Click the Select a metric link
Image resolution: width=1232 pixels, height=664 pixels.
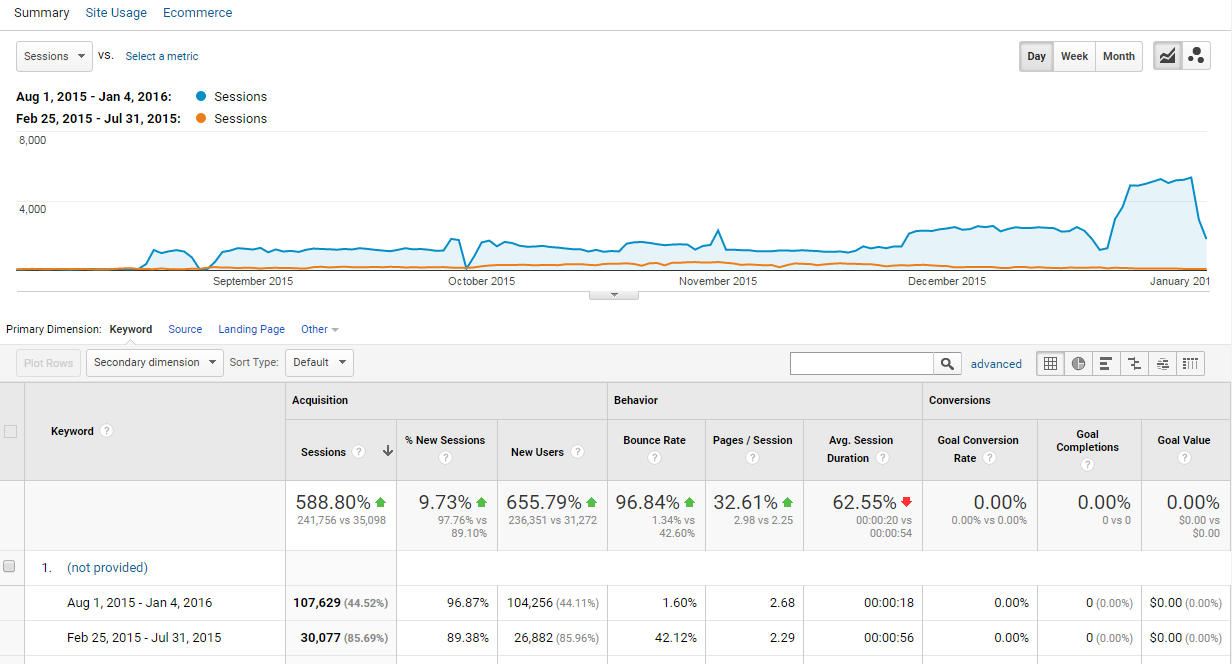(x=162, y=56)
